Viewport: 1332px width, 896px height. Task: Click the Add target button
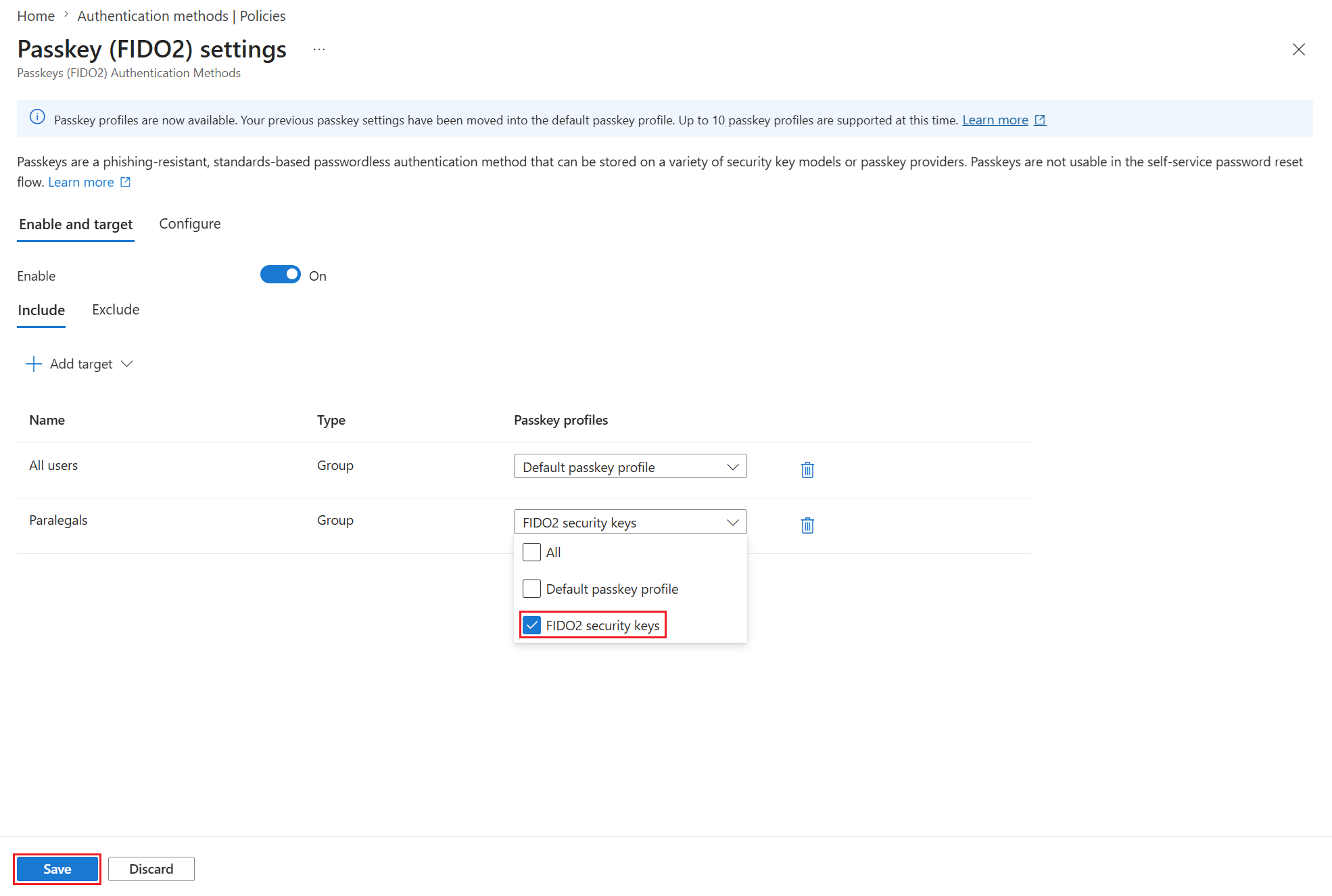point(79,364)
